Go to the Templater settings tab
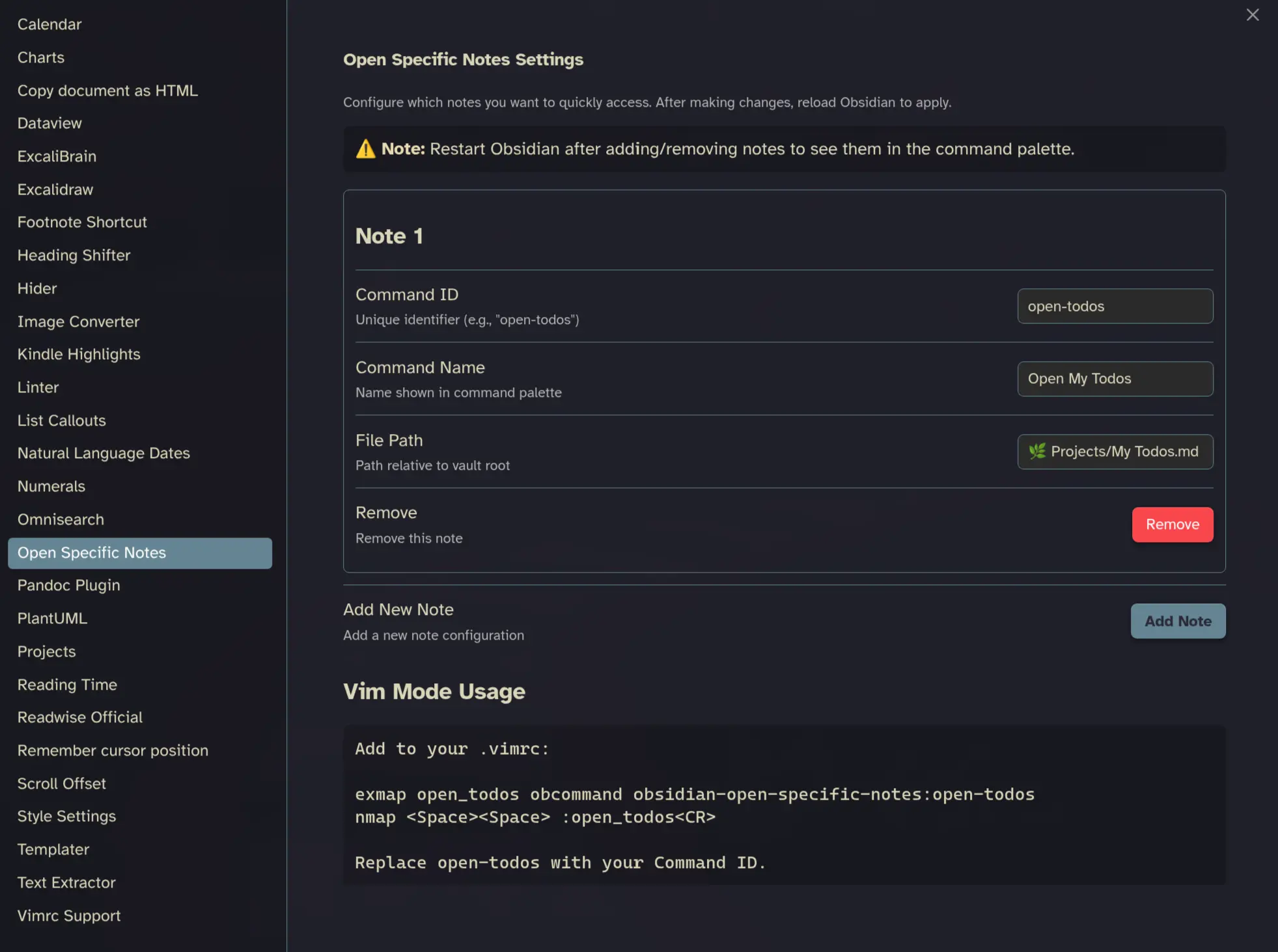 click(53, 849)
